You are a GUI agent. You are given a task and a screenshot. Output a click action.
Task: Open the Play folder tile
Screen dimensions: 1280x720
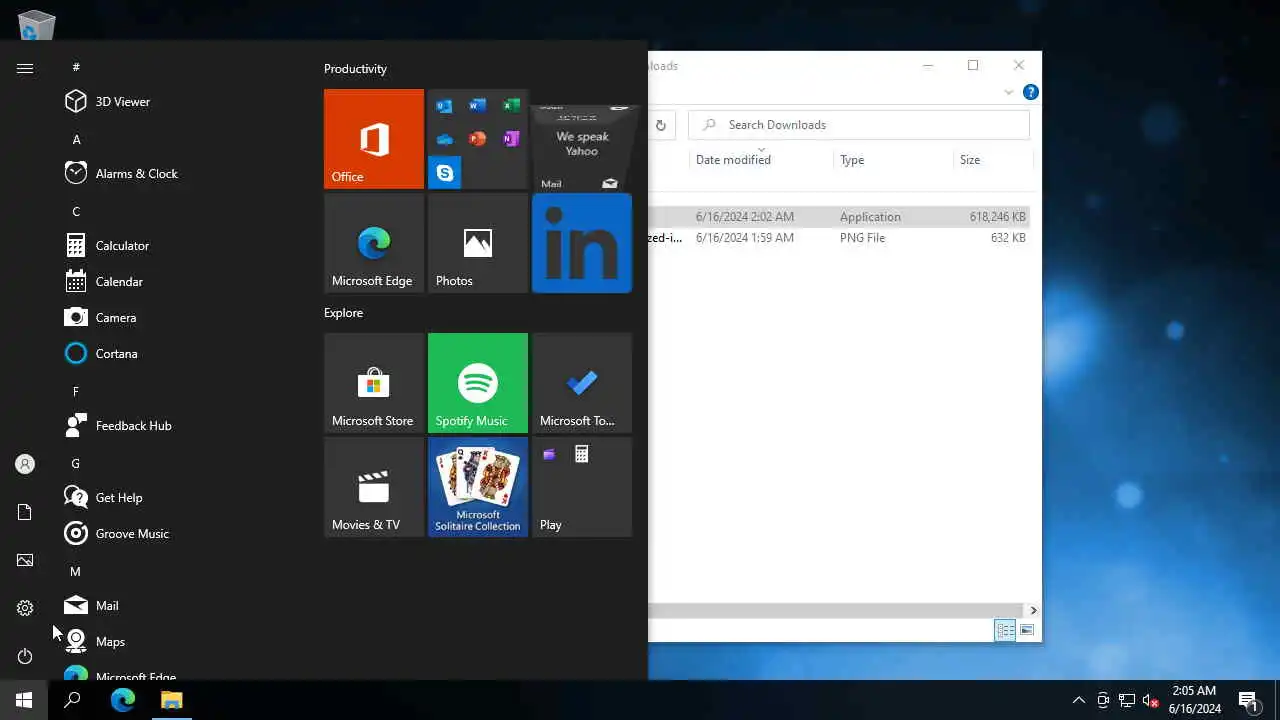coord(582,487)
